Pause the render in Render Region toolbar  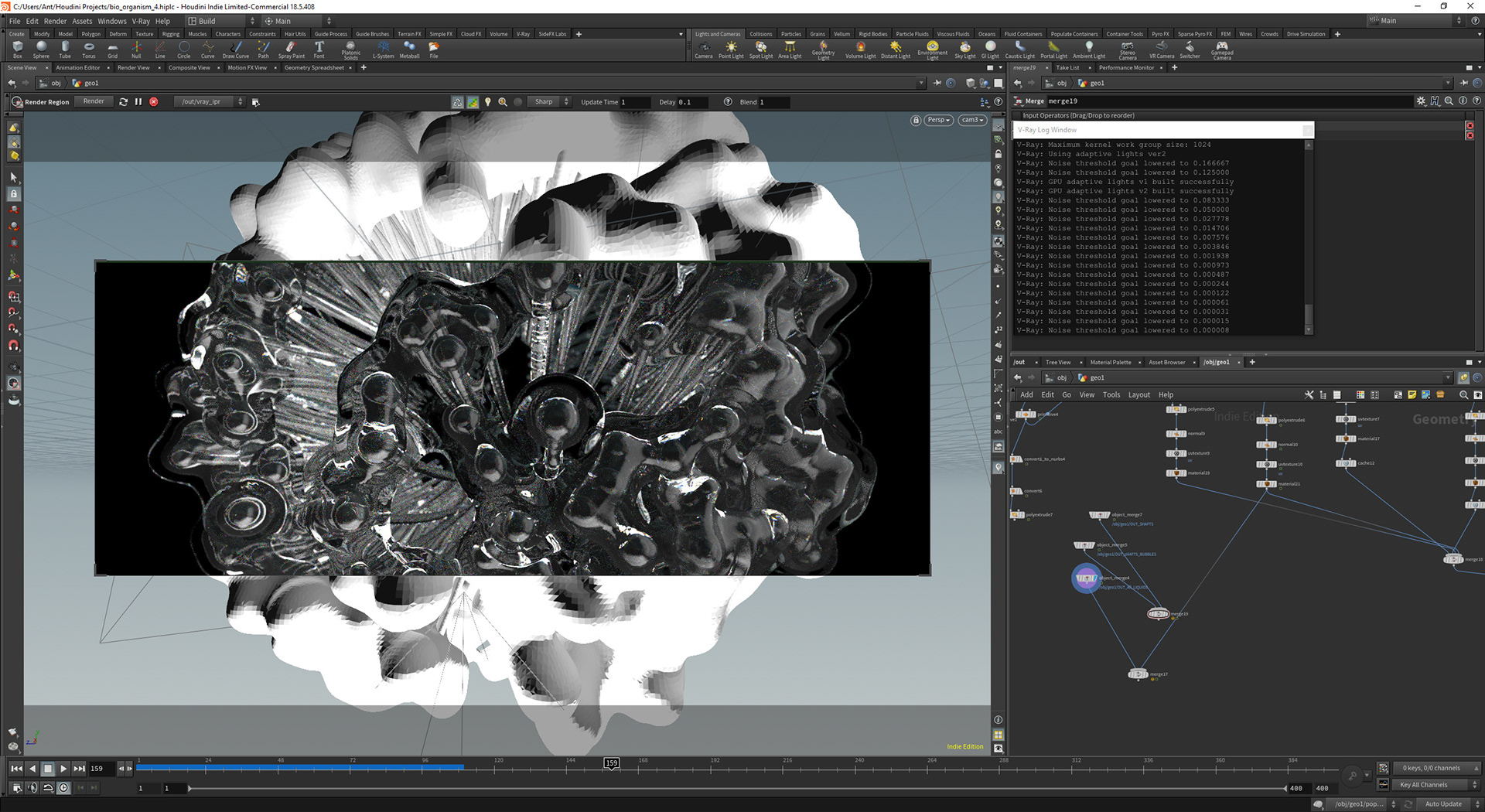(x=138, y=102)
